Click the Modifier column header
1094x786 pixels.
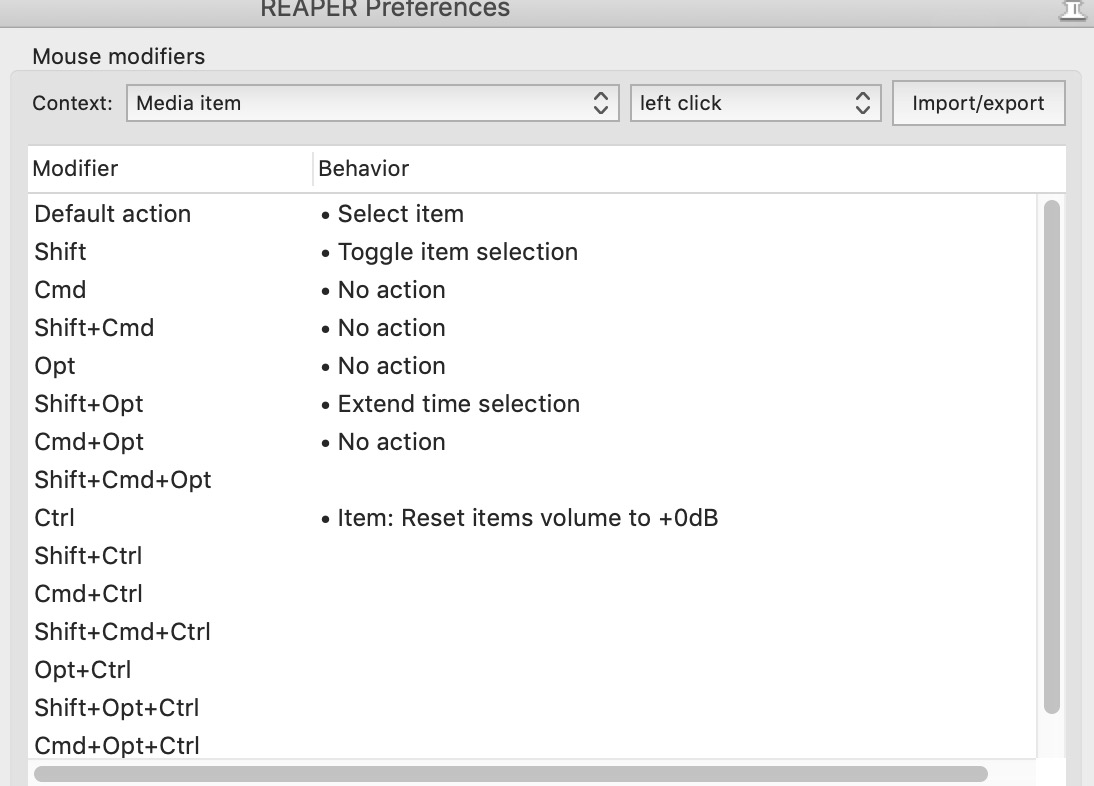click(x=75, y=168)
